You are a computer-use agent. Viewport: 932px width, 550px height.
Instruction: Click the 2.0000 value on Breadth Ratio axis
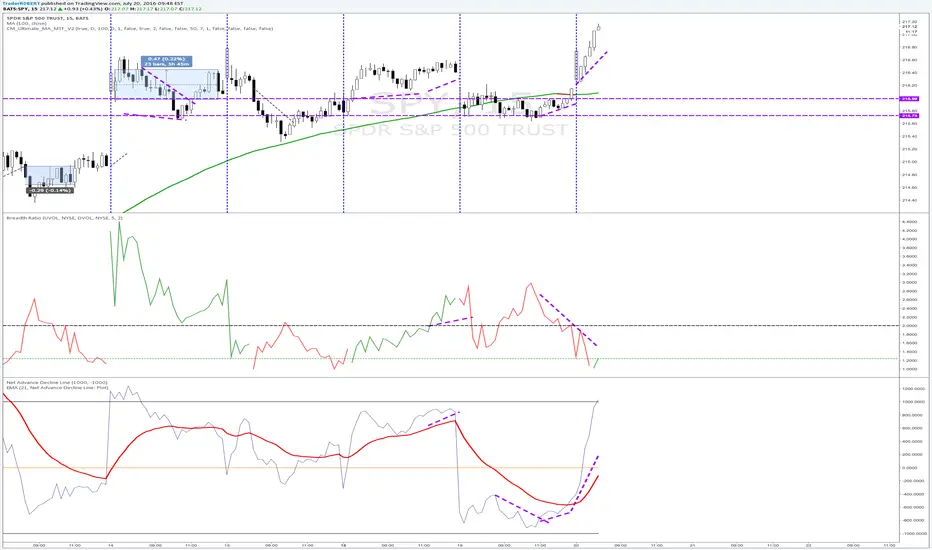[x=909, y=326]
